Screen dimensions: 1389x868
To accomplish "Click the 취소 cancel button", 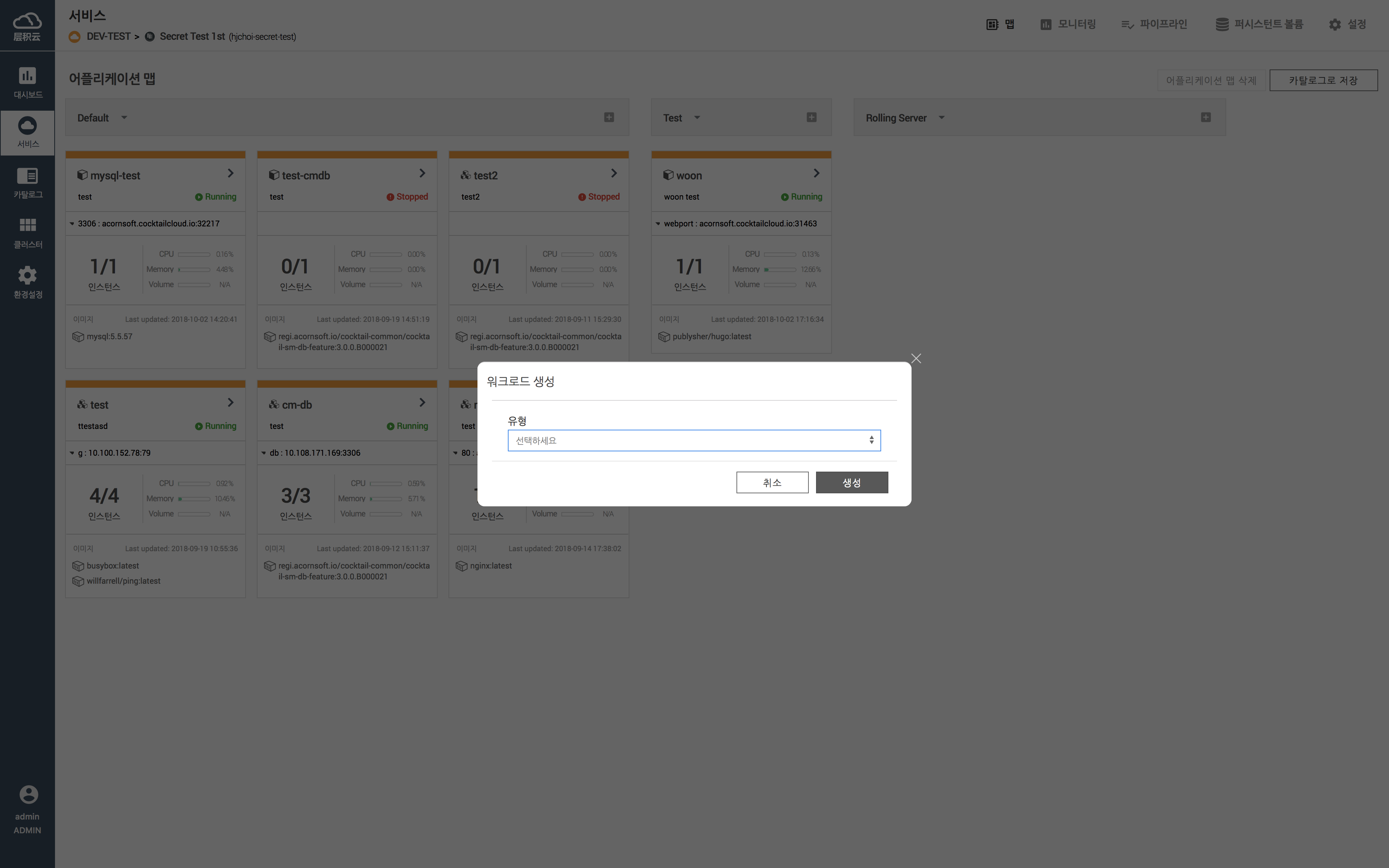I will tap(772, 482).
